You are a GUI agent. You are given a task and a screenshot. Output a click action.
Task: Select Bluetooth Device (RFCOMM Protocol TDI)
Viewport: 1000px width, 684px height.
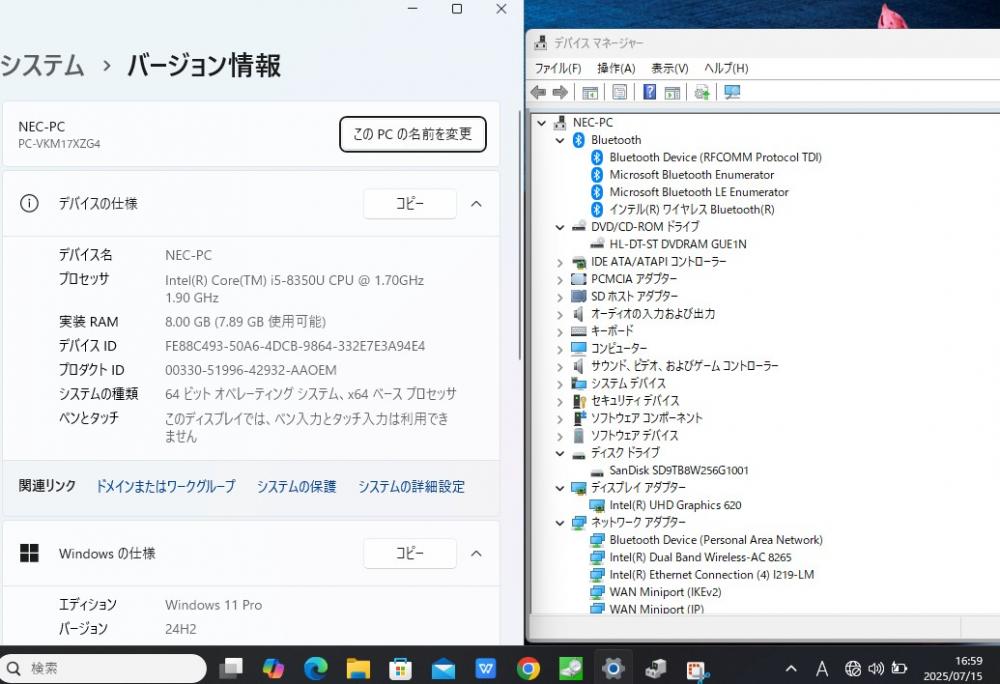pyautogui.click(x=715, y=157)
